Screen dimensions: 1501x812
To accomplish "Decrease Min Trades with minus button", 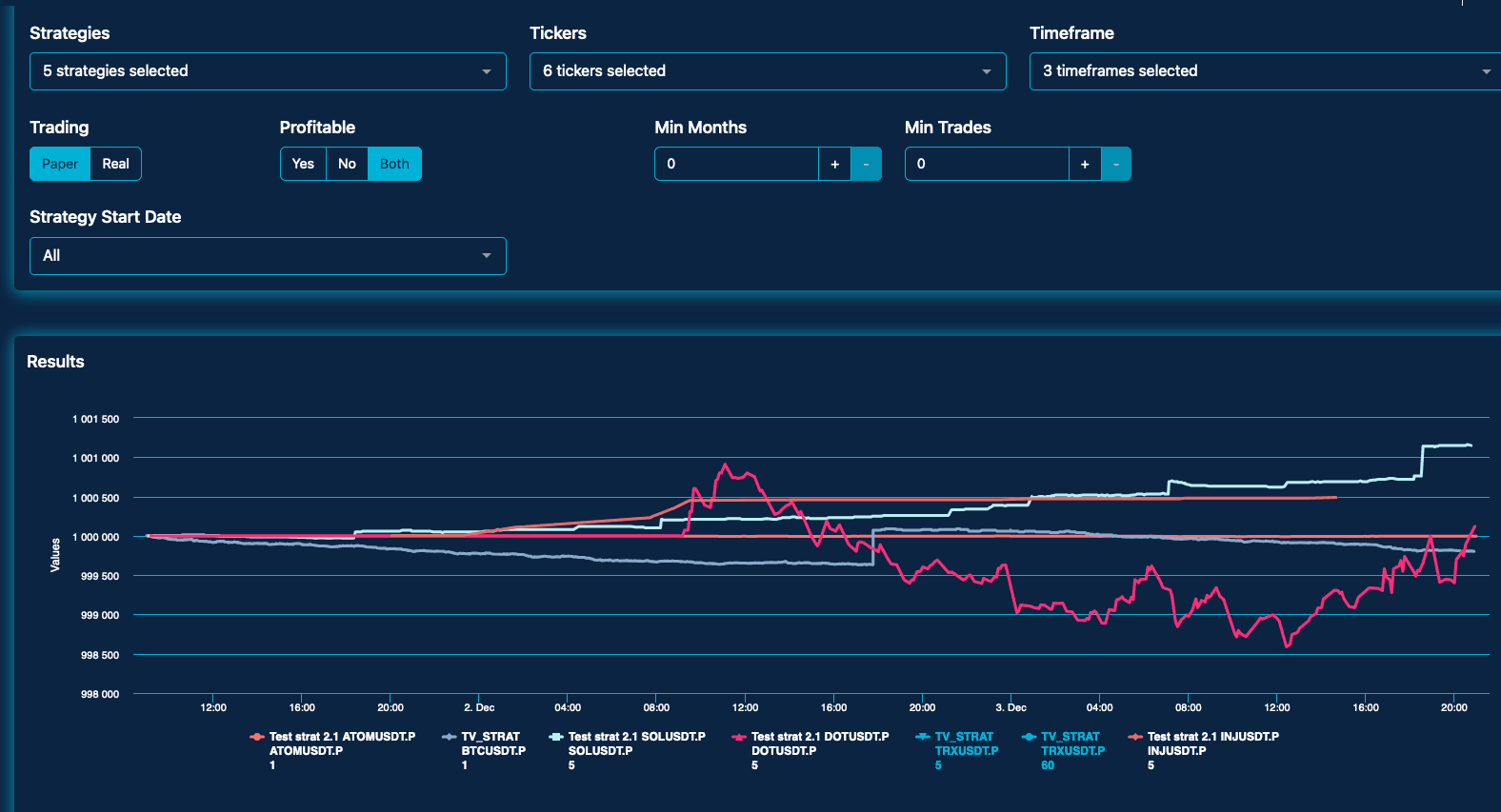I will (1116, 164).
